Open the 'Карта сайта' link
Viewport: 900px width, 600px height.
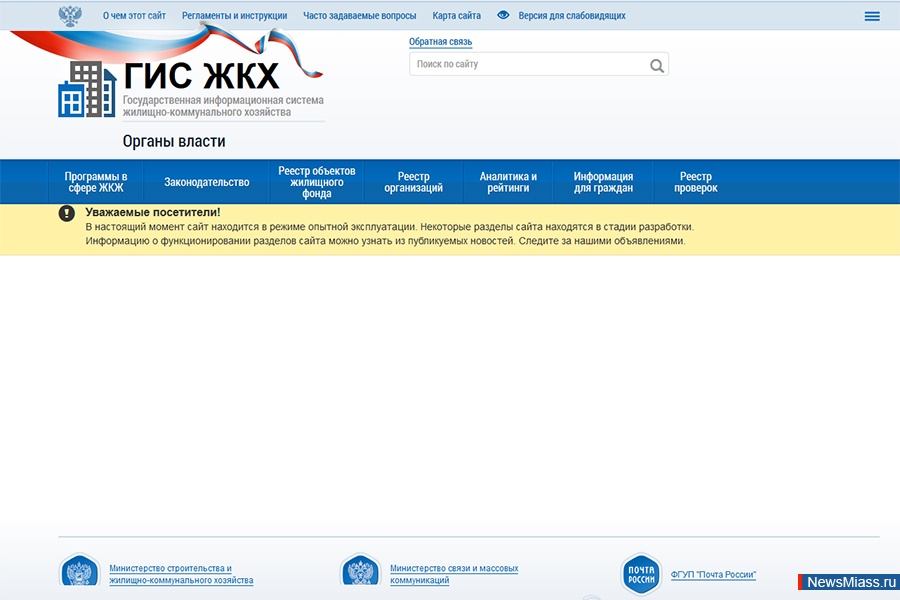tap(456, 16)
